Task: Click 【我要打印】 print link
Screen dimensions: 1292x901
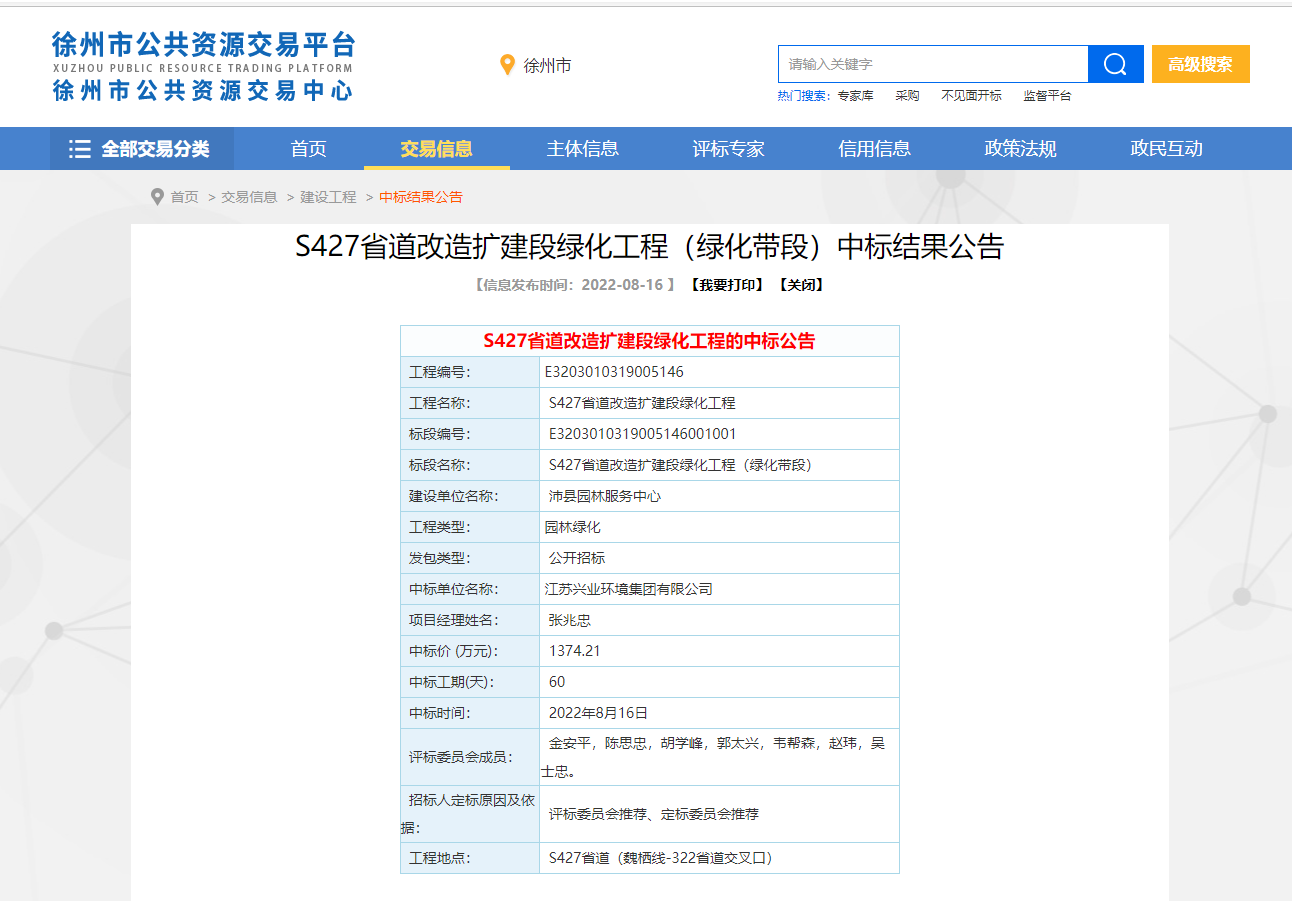Action: (727, 285)
